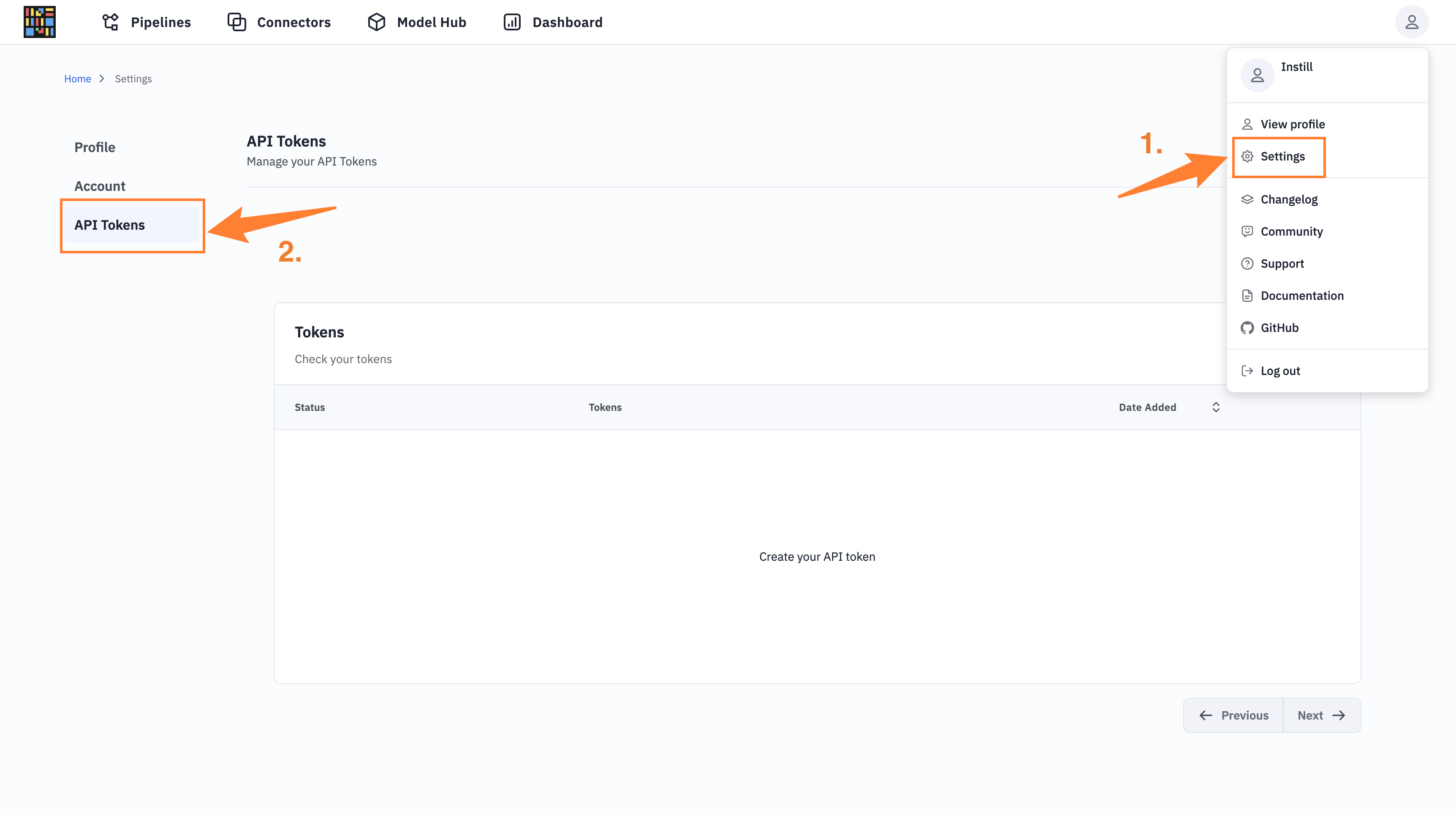Image resolution: width=1456 pixels, height=815 pixels.
Task: Switch to the Profile settings tab
Action: pos(95,147)
